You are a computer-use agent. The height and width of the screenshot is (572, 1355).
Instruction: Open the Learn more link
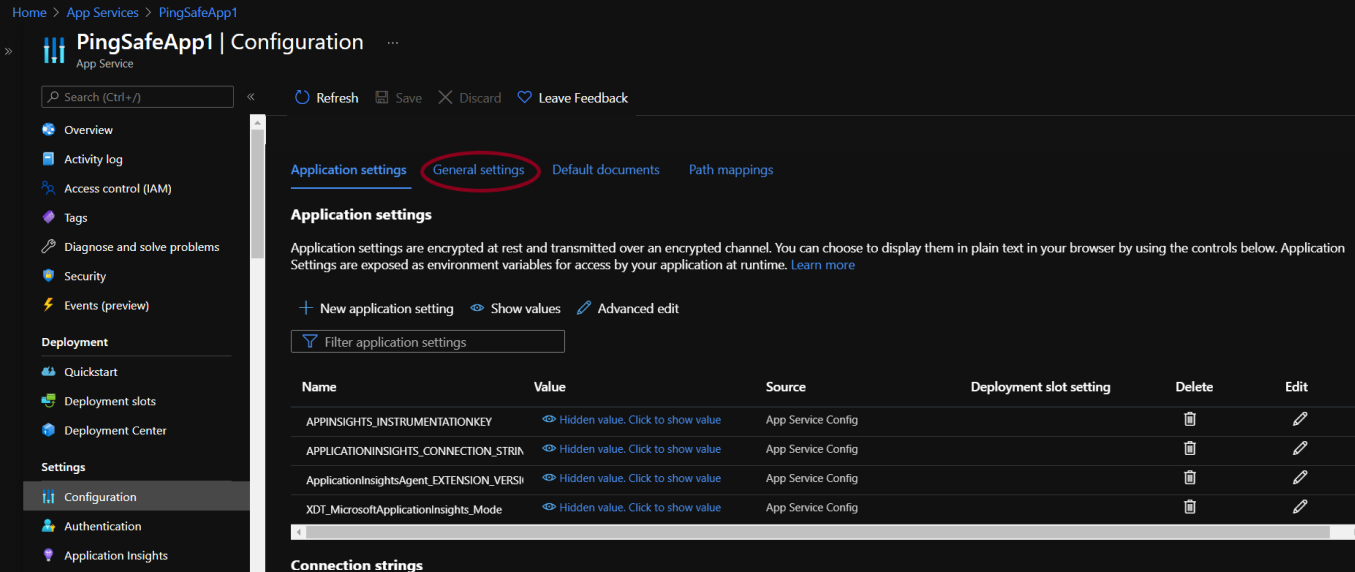[x=822, y=265]
